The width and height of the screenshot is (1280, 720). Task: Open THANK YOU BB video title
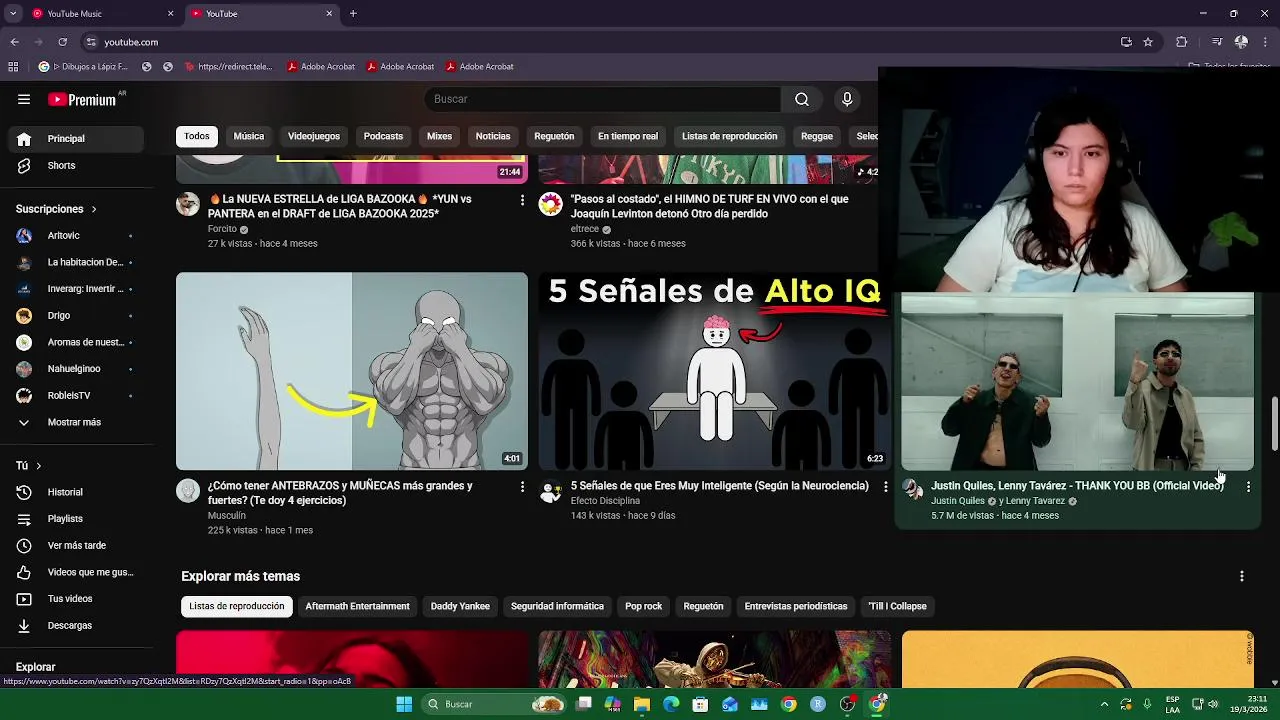(x=1077, y=486)
